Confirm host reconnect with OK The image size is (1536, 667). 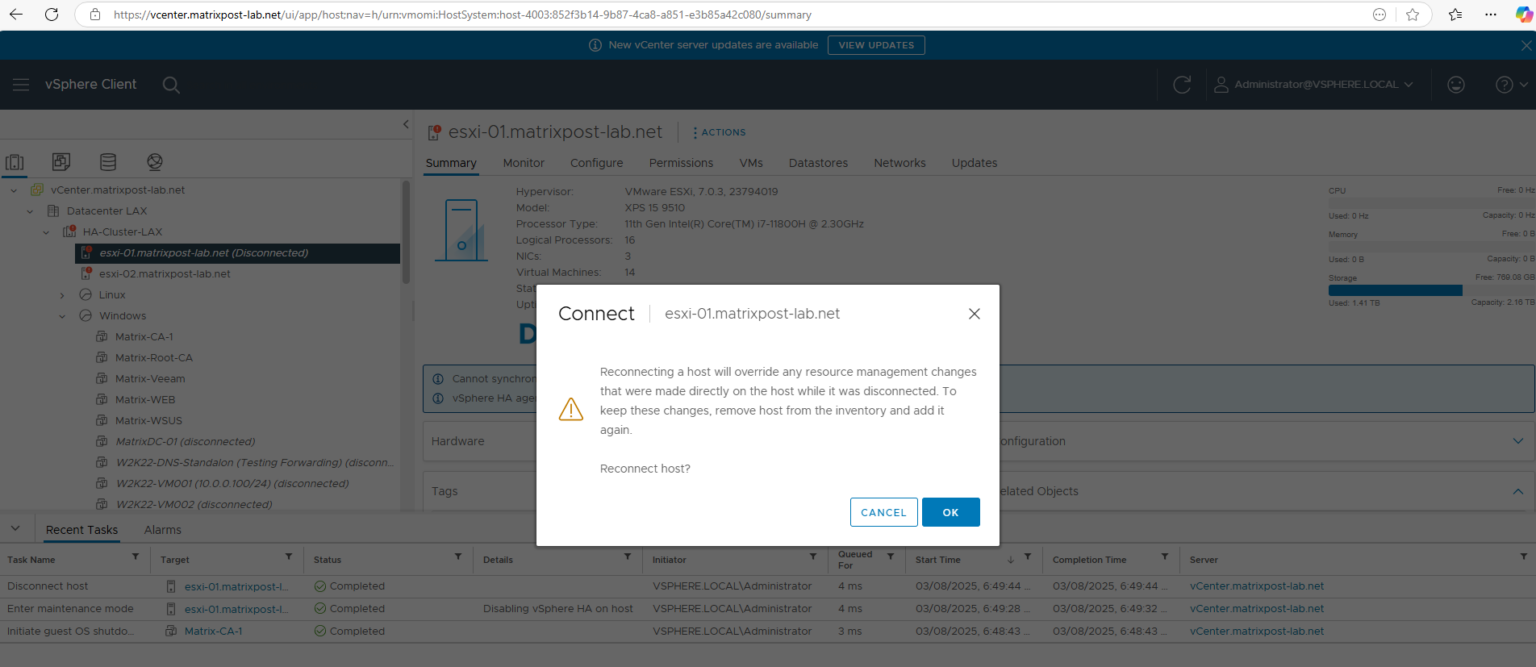(950, 511)
